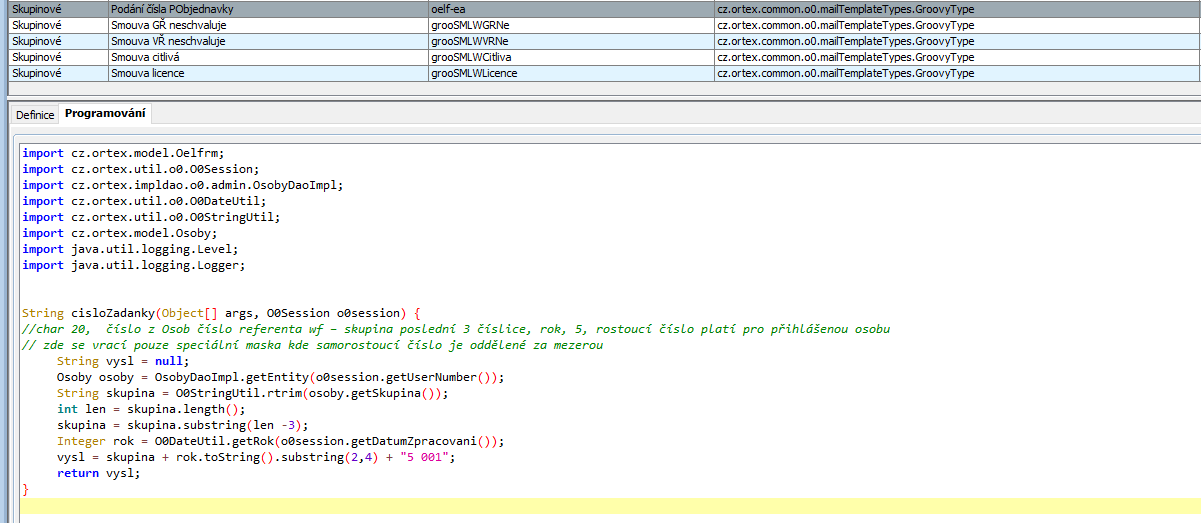This screenshot has width=1201, height=523.
Task: Select the "Smlouva VŘ neschvaluje" table row
Action: [168, 41]
